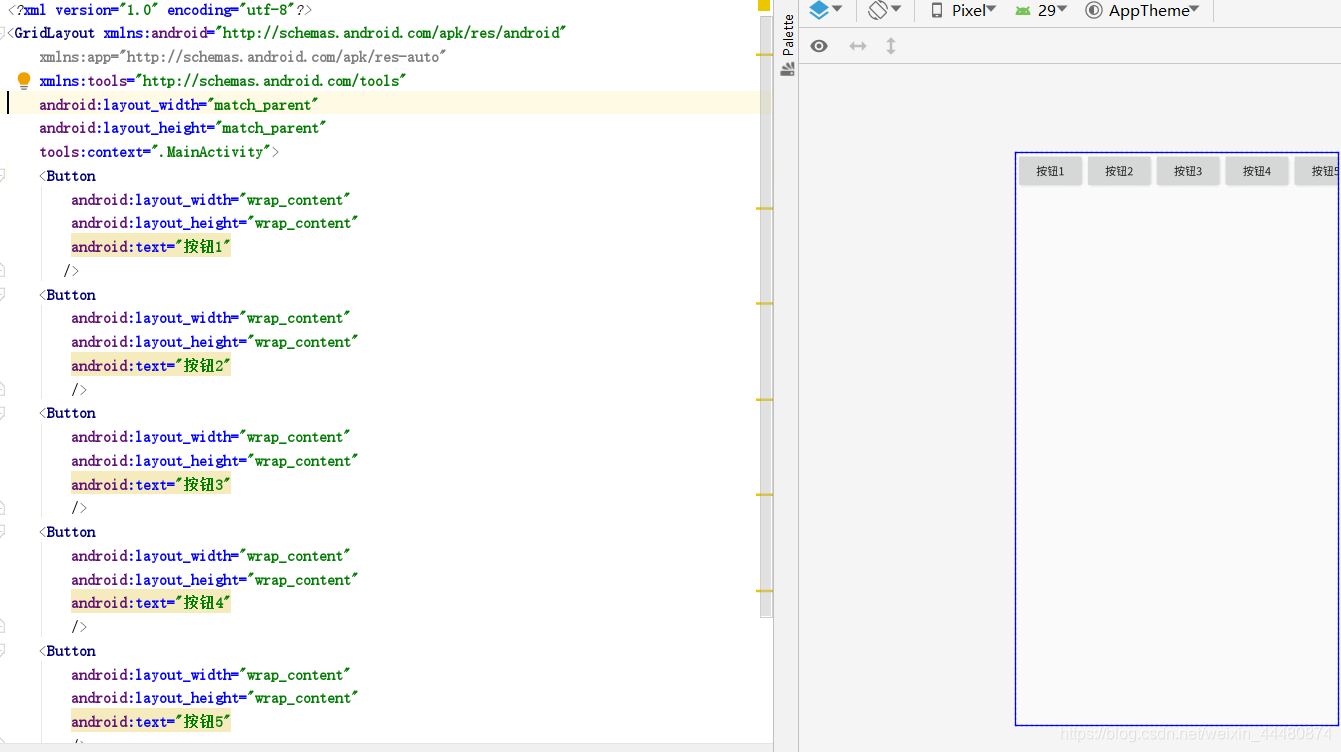Screen dimensions: 1341x752
Task: Click the eye view options icon
Action: (819, 46)
